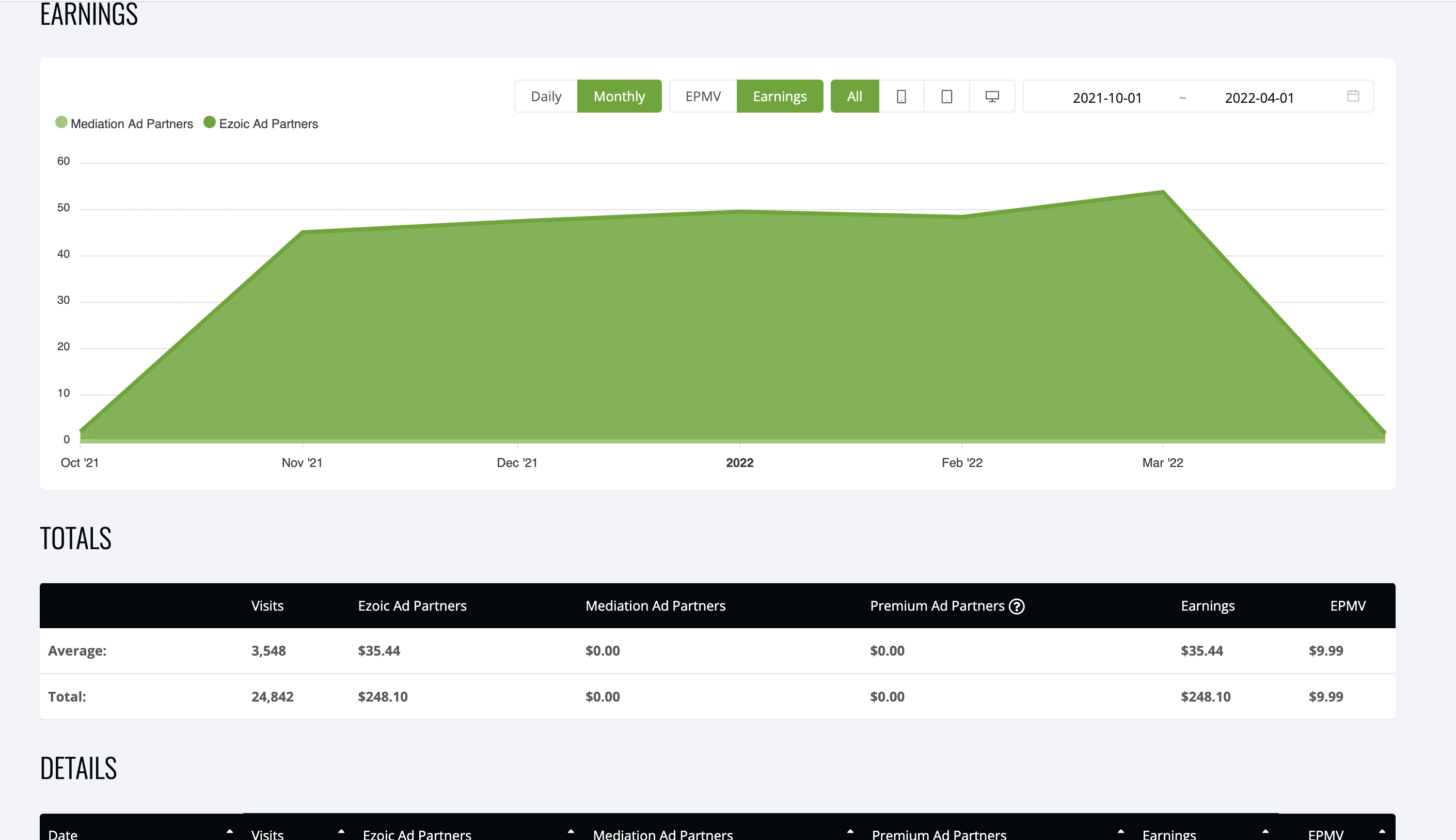
Task: Sort details by Ezoic Ad Partners arrow
Action: coord(571,831)
